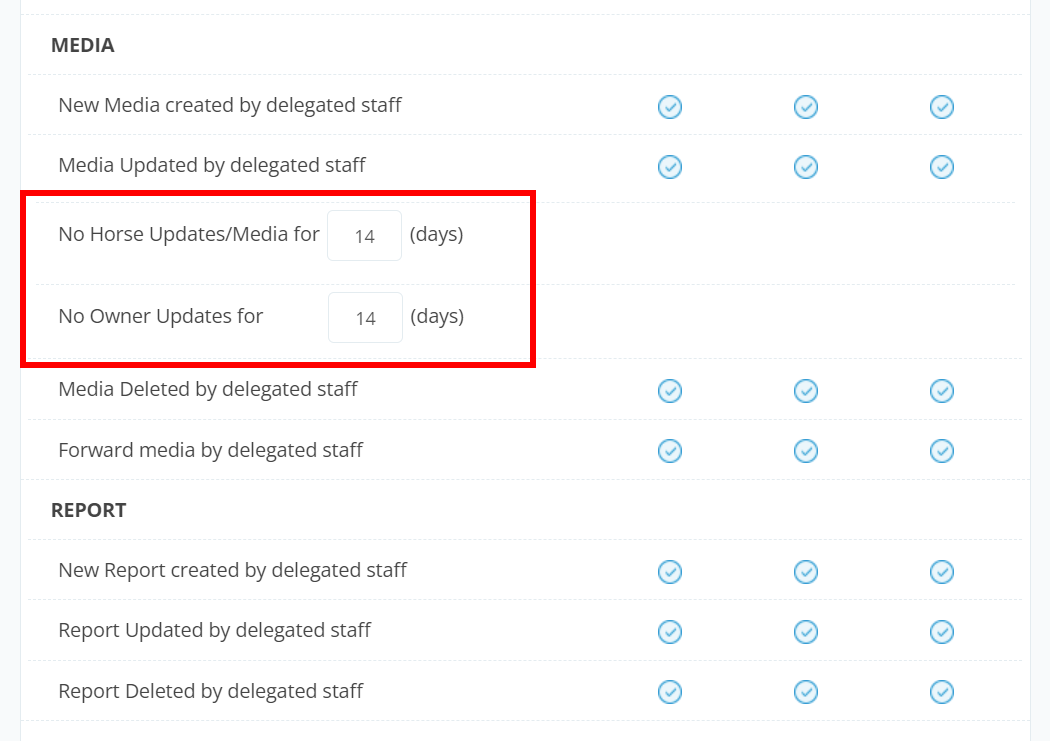Toggle third checkbox for Media Deleted row
The image size is (1050, 741).
pos(942,390)
